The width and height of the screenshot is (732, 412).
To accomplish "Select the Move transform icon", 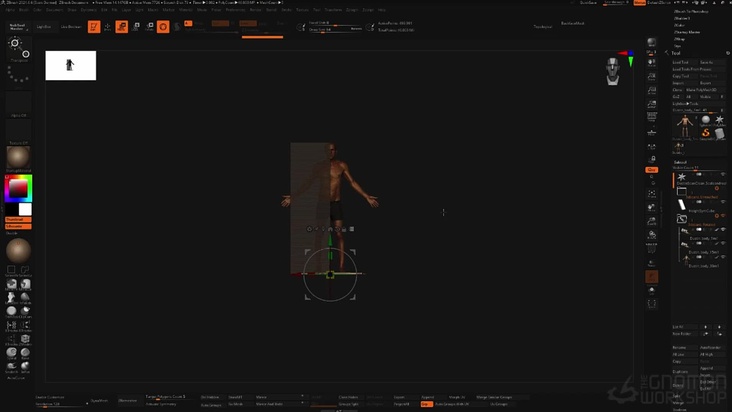I will [122, 27].
